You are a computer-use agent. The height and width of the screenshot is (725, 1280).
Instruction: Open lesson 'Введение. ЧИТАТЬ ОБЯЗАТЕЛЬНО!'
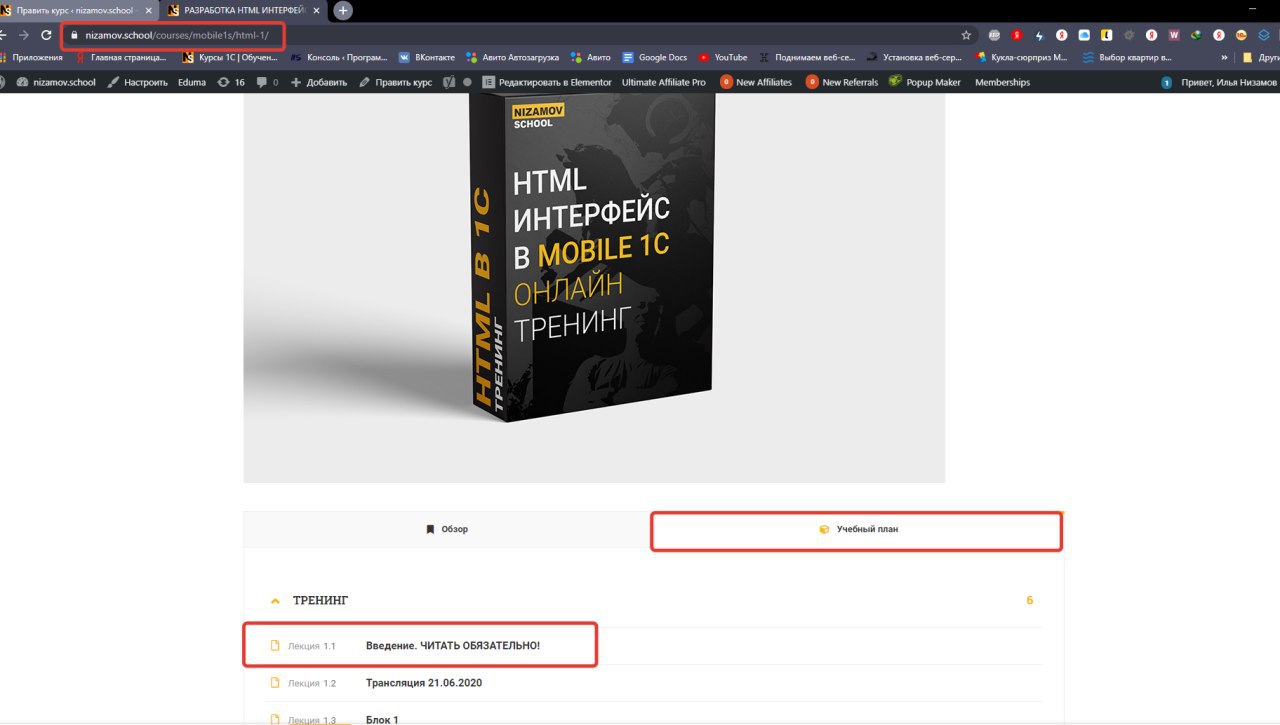(x=452, y=646)
